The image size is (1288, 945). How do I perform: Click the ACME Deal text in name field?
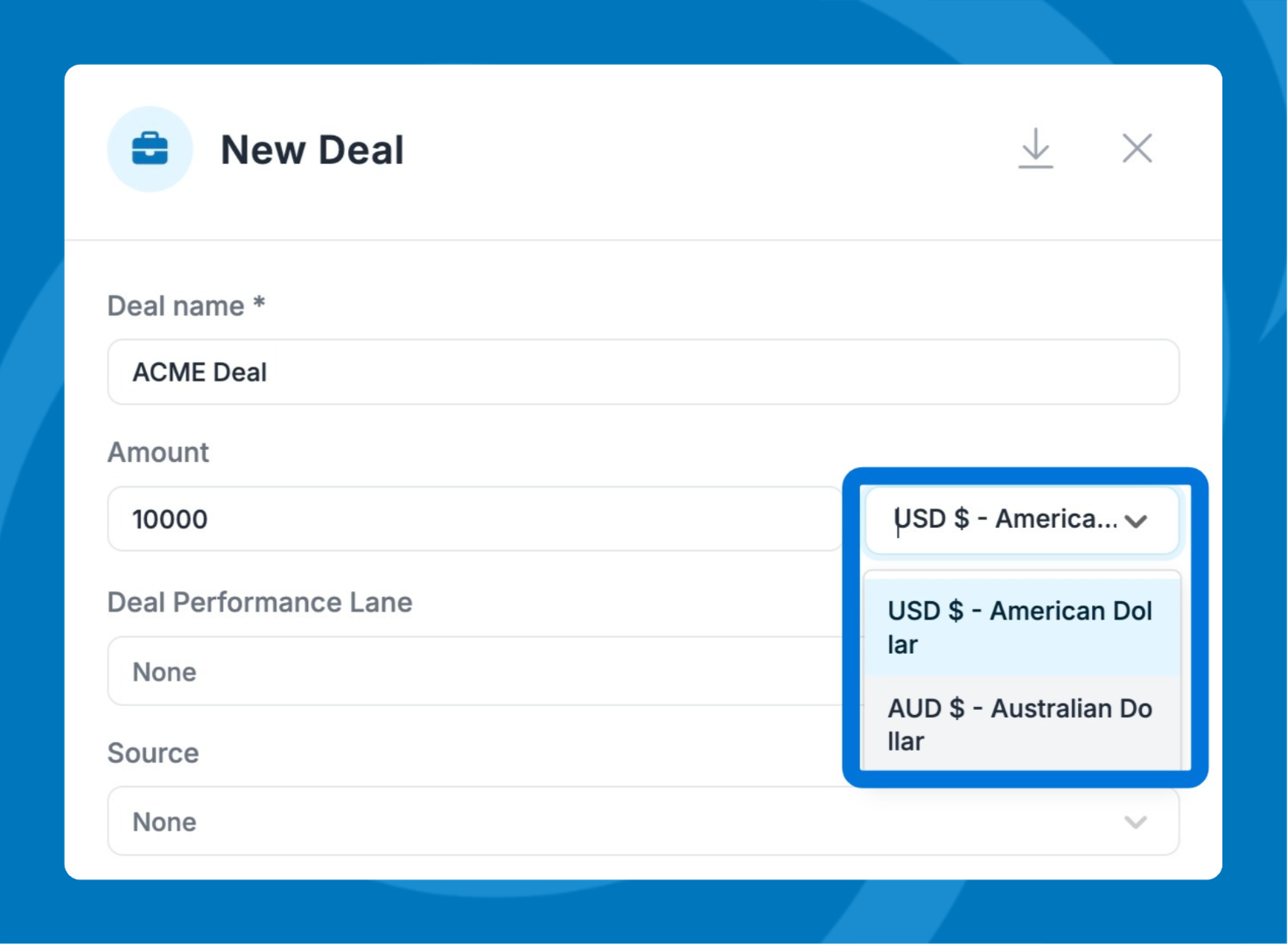(x=199, y=373)
